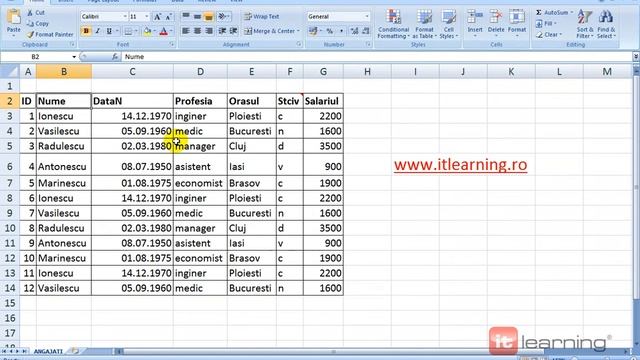Open the Fill menu
640x360 pixels.
pyautogui.click(x=546, y=24)
